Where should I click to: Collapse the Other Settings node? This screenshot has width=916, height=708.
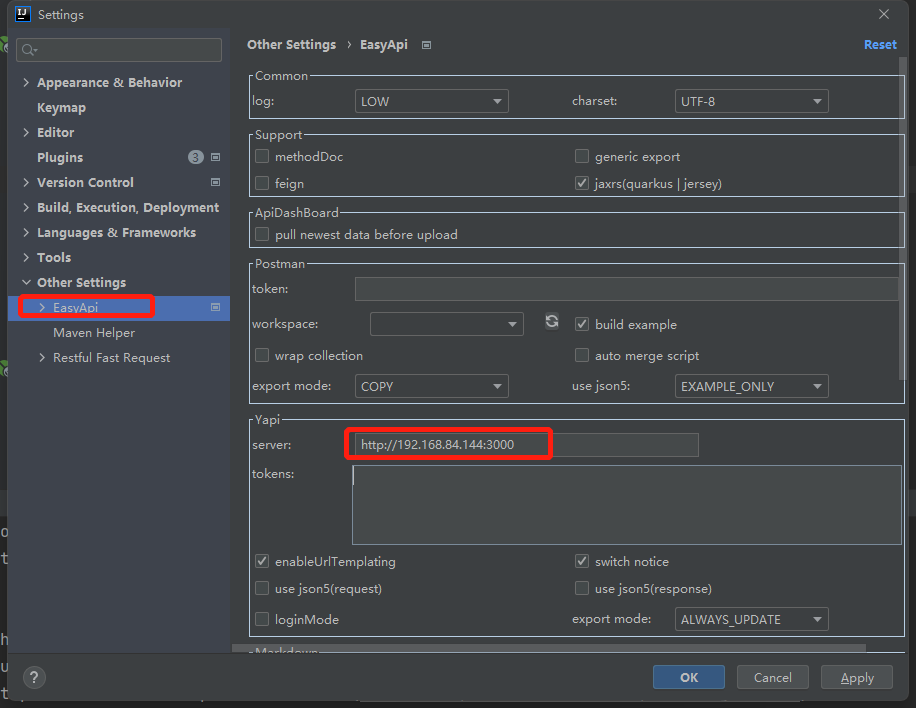(x=26, y=282)
